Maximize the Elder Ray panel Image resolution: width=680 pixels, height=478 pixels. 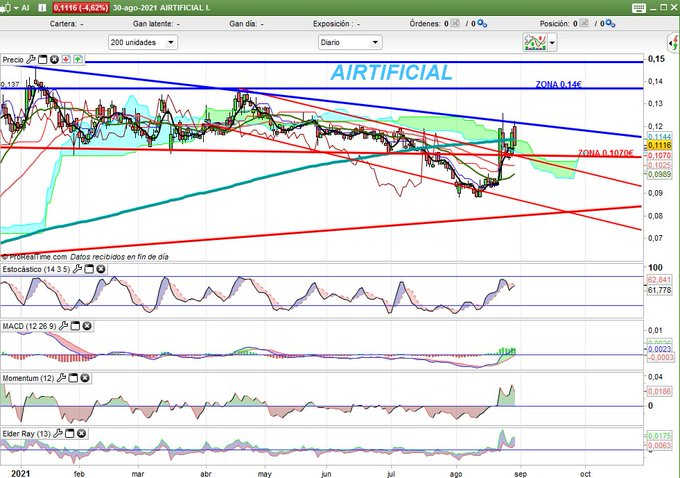click(70, 433)
